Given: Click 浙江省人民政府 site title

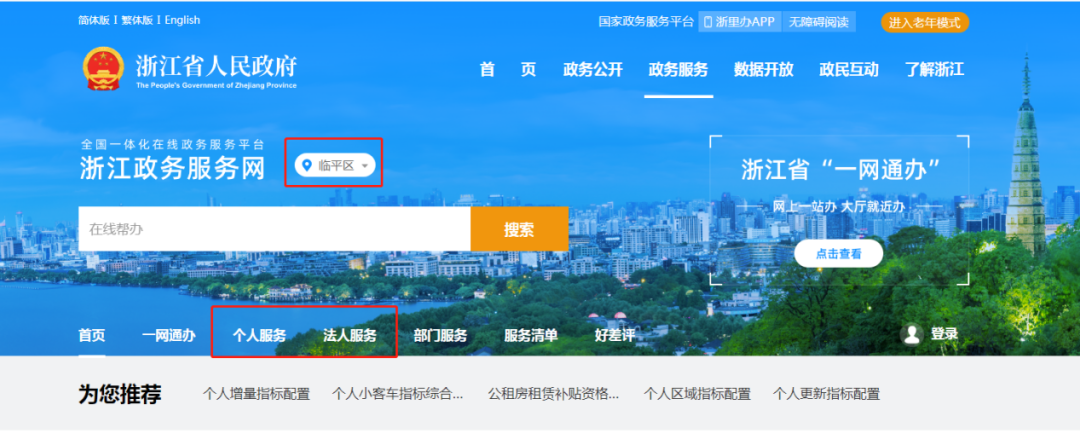Looking at the screenshot, I should [x=216, y=66].
